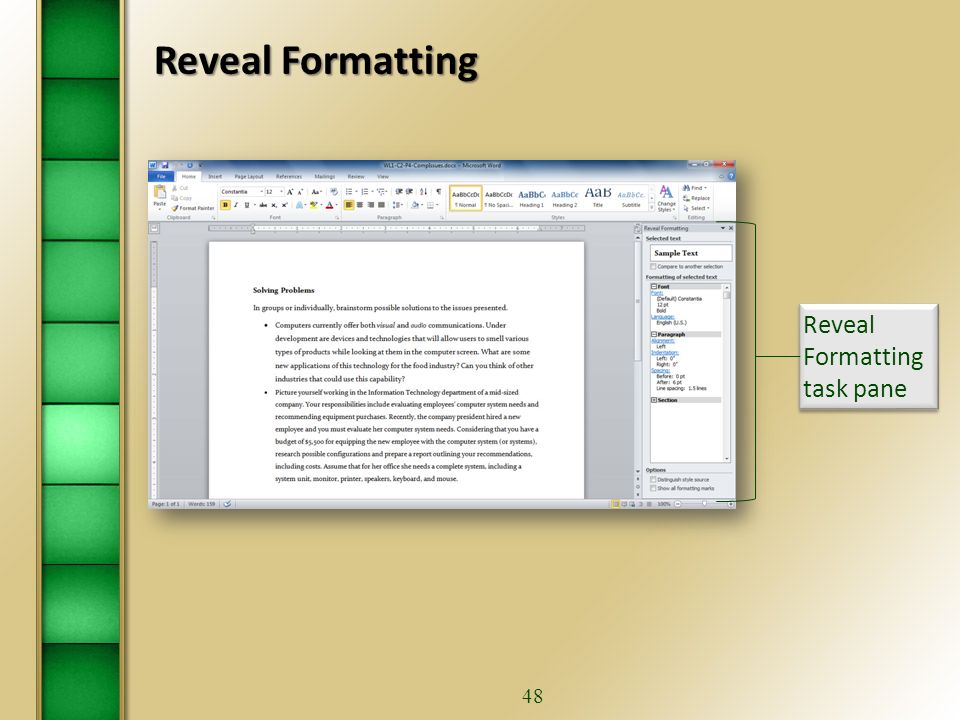Click the Copy command

click(182, 198)
